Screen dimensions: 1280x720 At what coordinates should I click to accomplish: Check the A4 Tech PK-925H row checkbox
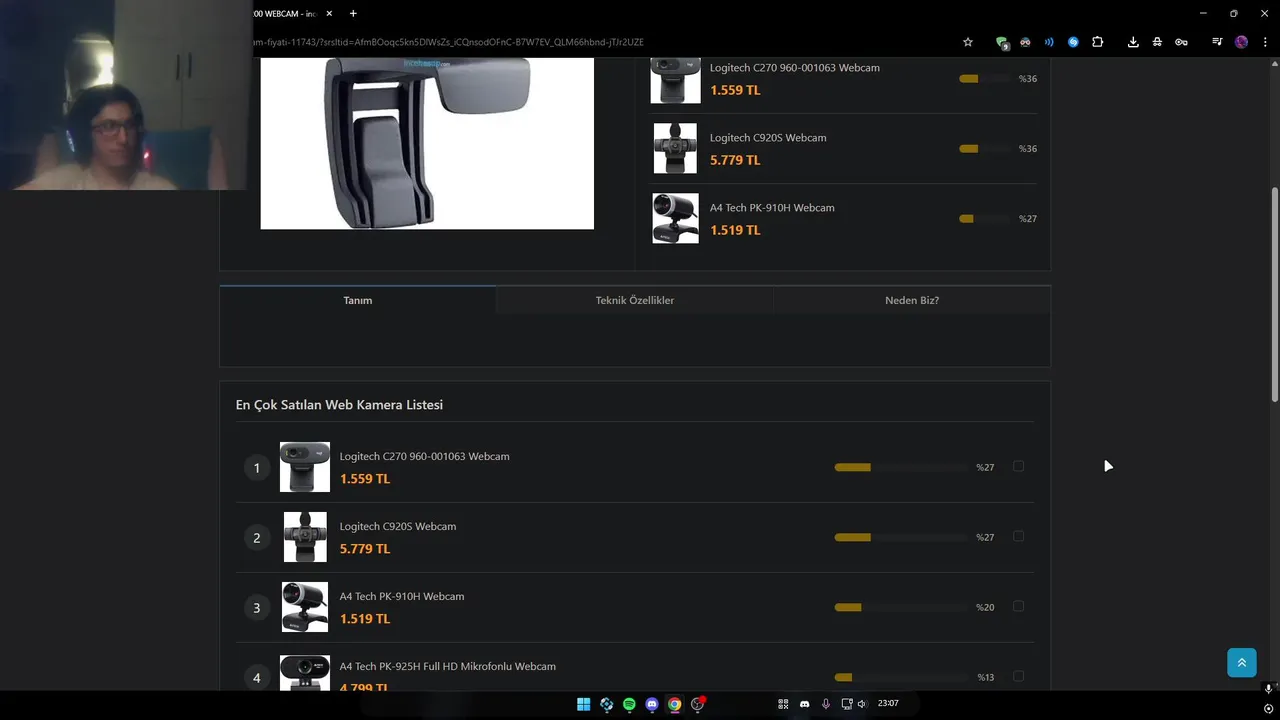(1018, 676)
